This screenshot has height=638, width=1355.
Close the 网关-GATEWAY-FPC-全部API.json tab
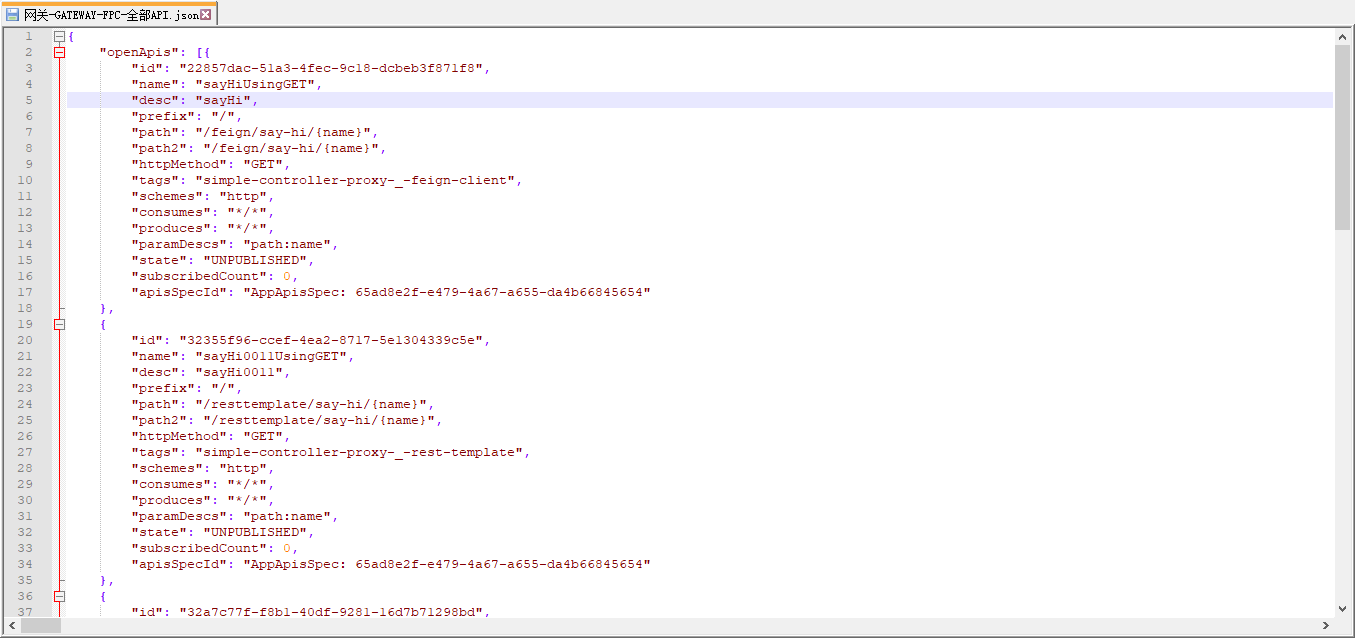(206, 15)
